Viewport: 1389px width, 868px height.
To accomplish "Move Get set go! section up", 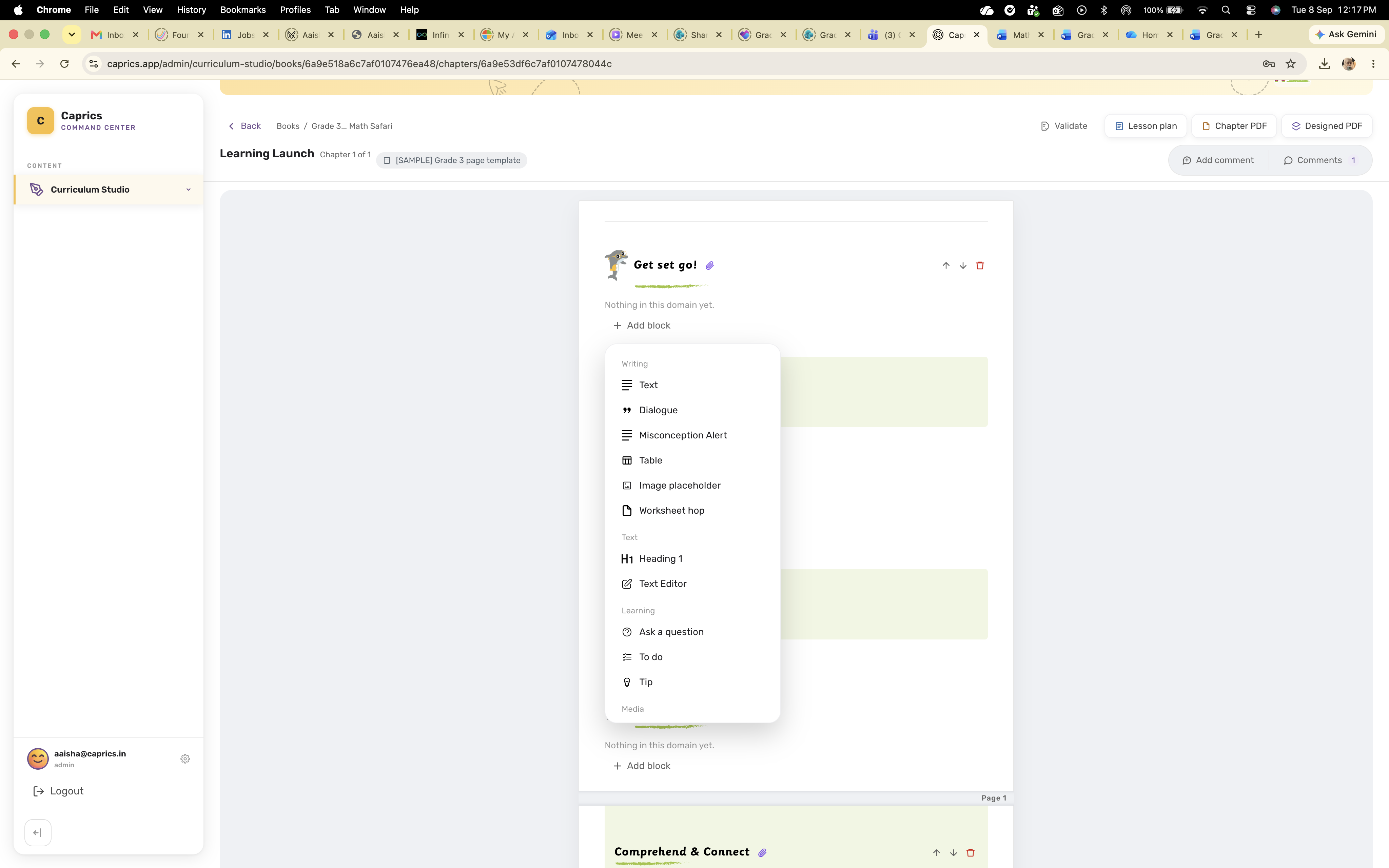I will pos(946,265).
